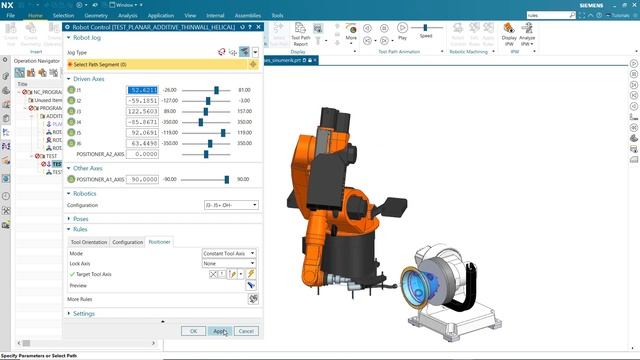Click the vector X icon for Target Tool Axis
This screenshot has height=360, width=640.
(x=213, y=274)
